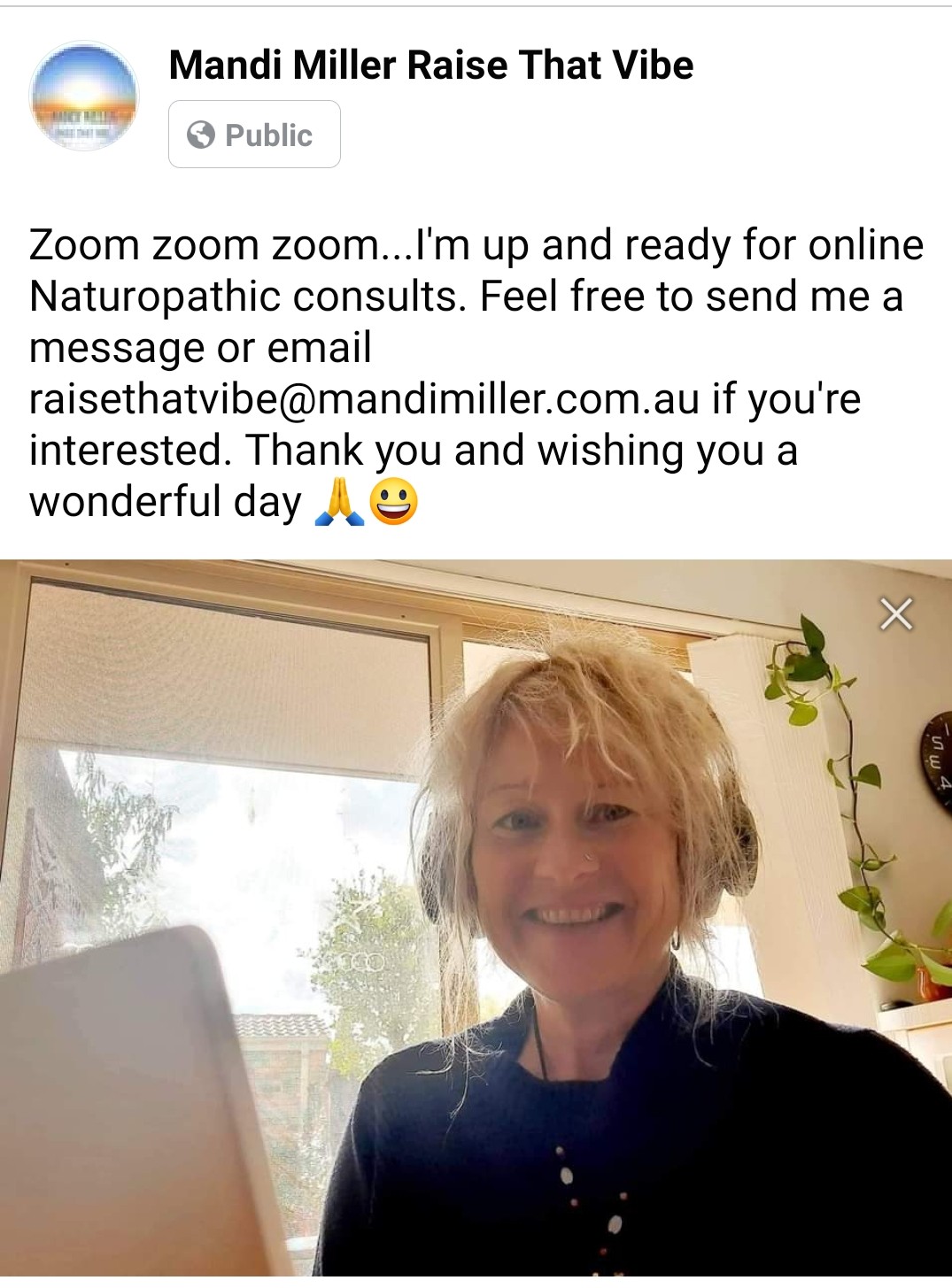952x1288 pixels.
Task: Remove the attached photo with the X
Action: [x=896, y=613]
